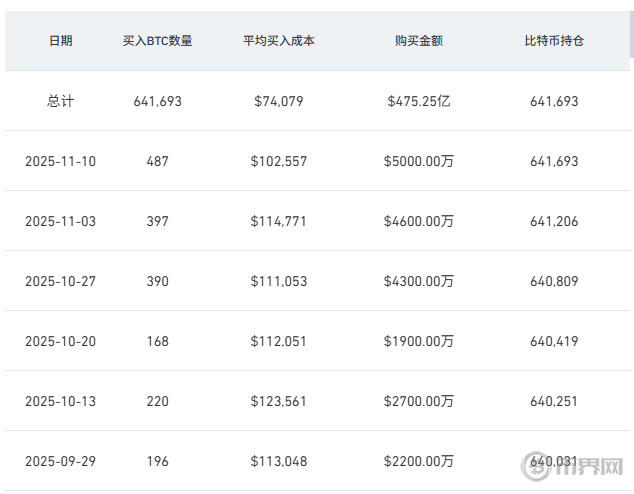Click the 比特币持仓 column header
Viewport: 634px width, 494px height.
554,41
